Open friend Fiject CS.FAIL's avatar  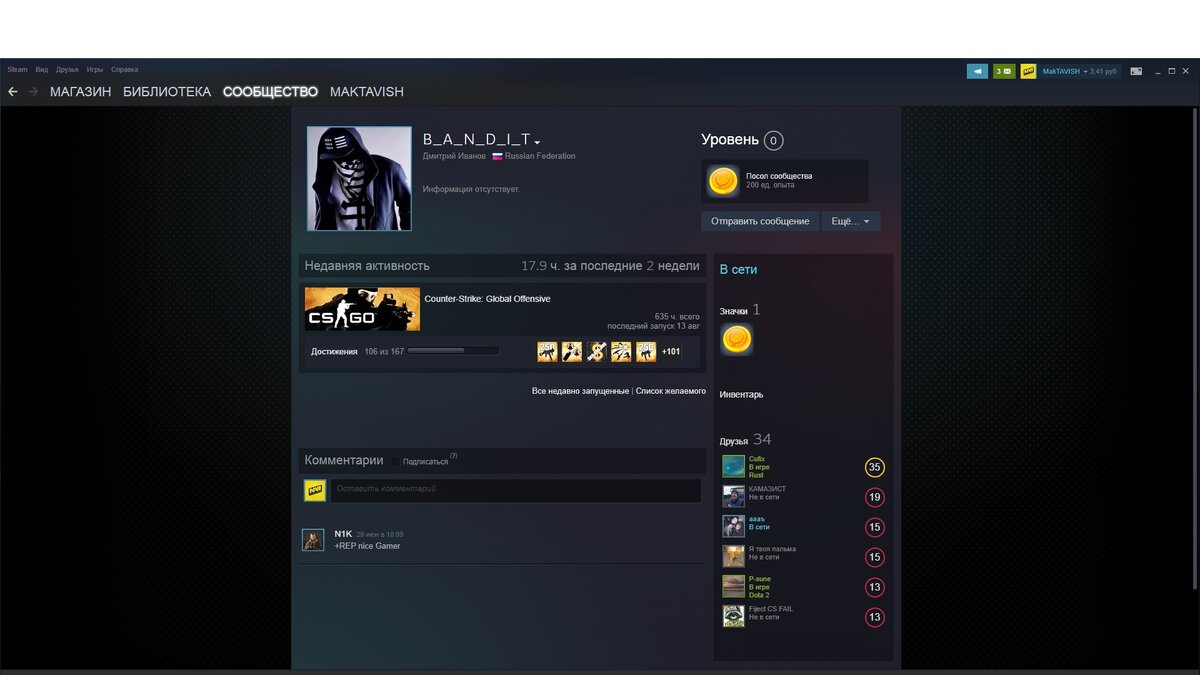[734, 616]
